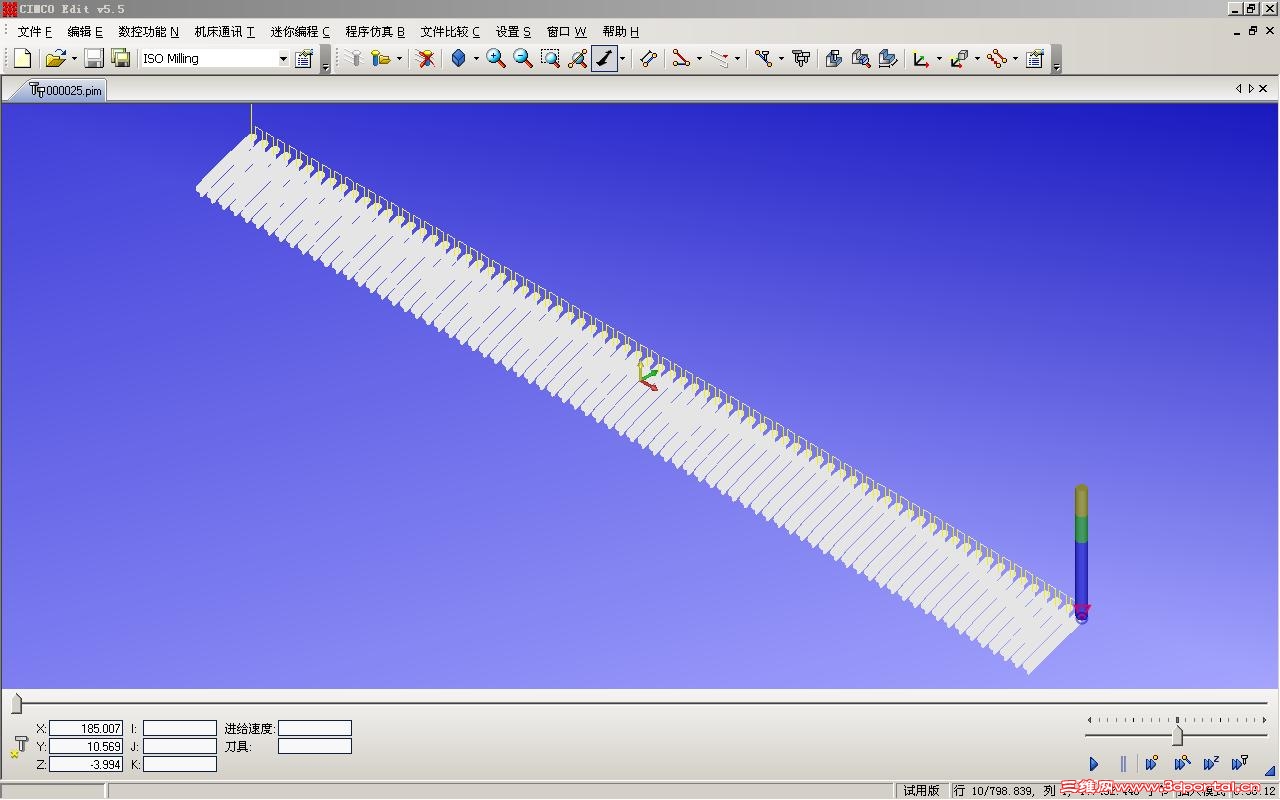Save the file with the floppy disk icon
This screenshot has width=1280, height=800.
point(94,58)
